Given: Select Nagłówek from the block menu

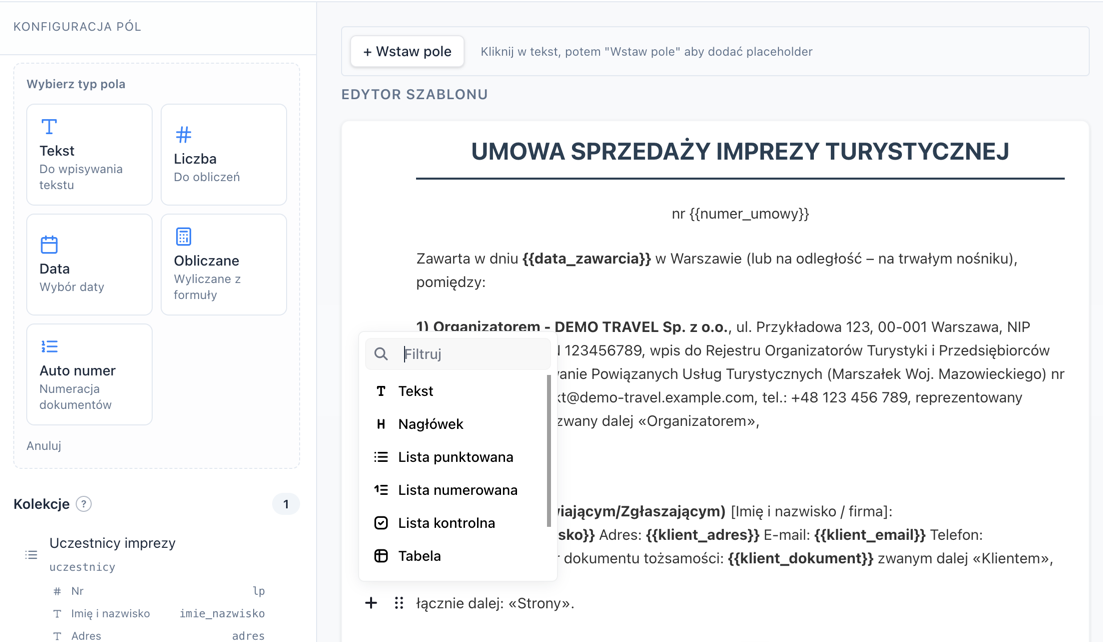Looking at the screenshot, I should pos(431,424).
